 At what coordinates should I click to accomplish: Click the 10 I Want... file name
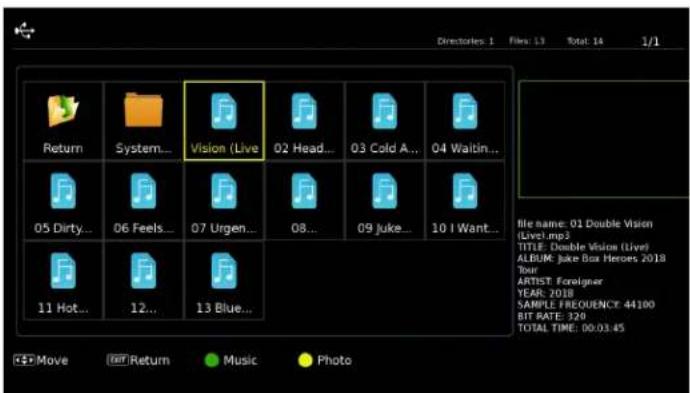tap(465, 228)
